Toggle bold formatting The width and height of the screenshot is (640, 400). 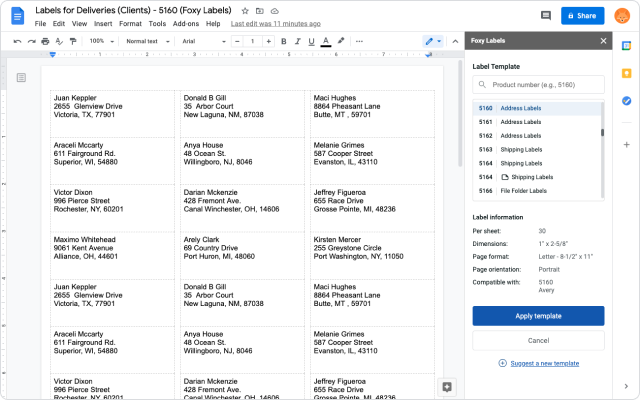coord(284,41)
